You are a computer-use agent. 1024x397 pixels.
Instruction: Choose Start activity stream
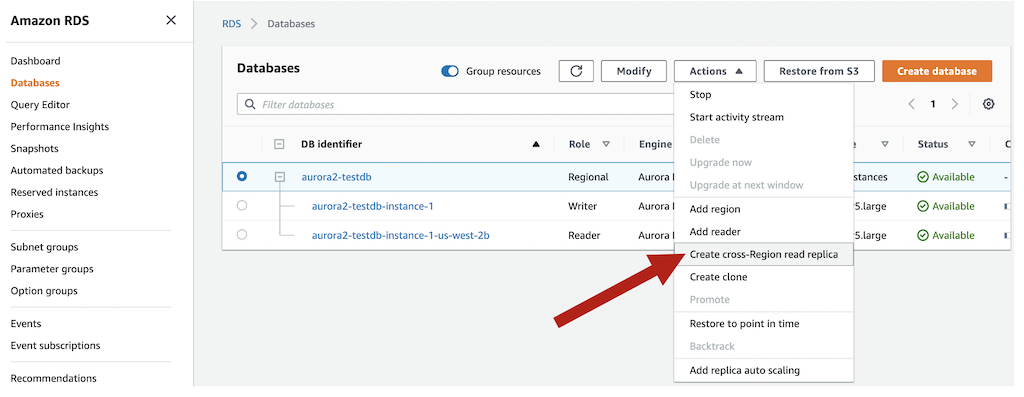[763, 118]
